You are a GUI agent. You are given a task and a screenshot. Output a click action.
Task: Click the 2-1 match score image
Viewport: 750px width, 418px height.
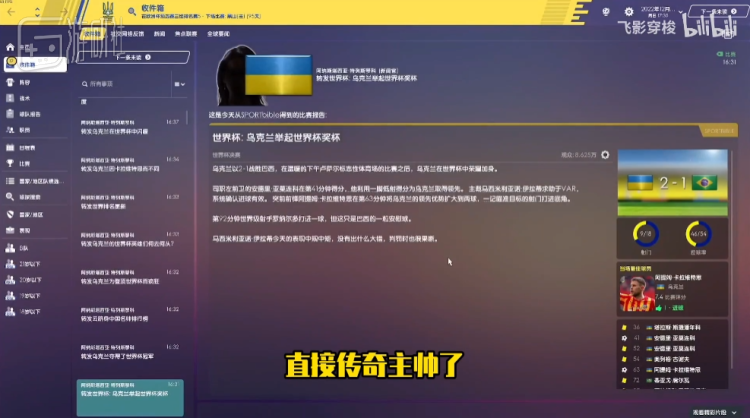(x=673, y=183)
